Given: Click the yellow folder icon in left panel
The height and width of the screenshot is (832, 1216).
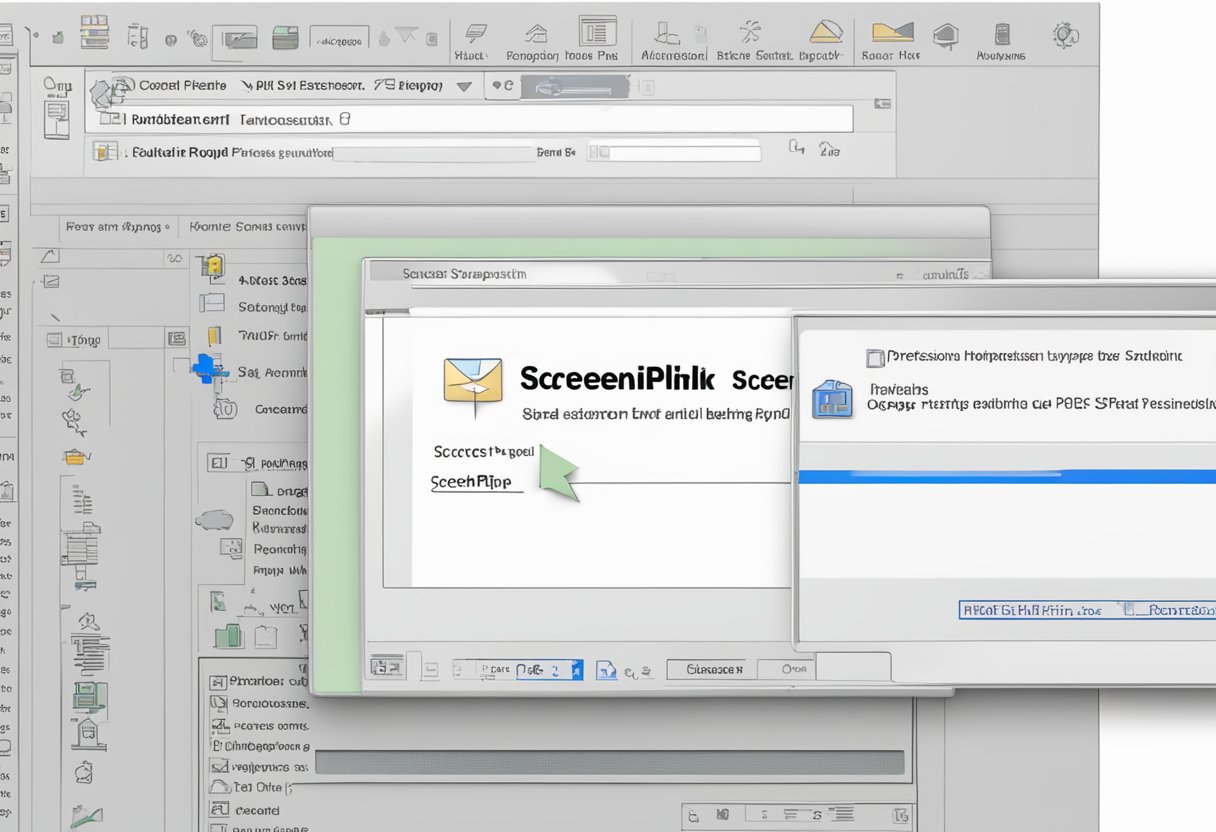Looking at the screenshot, I should pyautogui.click(x=74, y=457).
